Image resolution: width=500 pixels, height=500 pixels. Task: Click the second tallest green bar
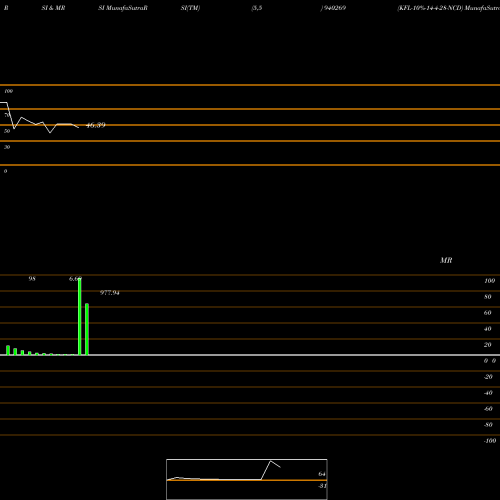click(x=87, y=329)
